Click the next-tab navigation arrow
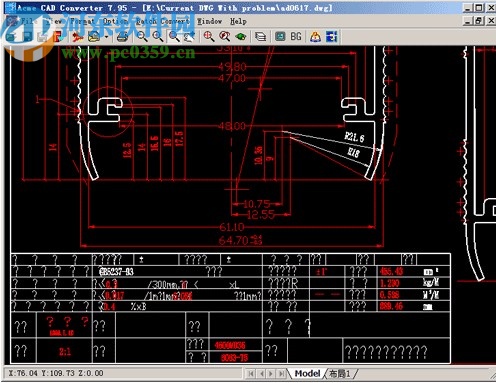Screen dimensions: 496x383 click(271, 374)
